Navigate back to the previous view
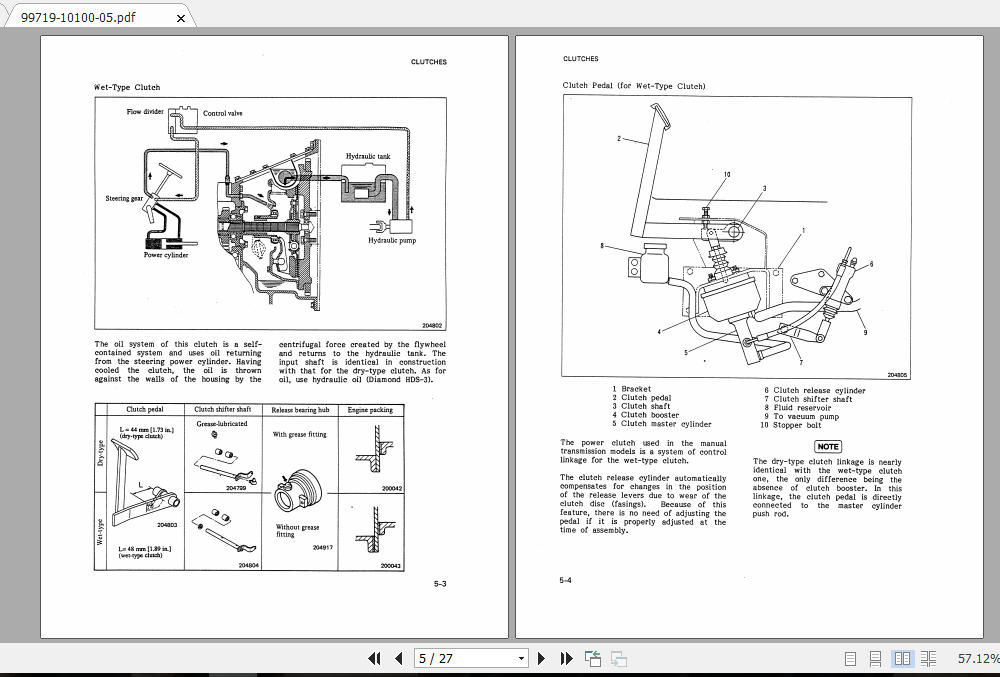The image size is (1000, 677). [592, 658]
